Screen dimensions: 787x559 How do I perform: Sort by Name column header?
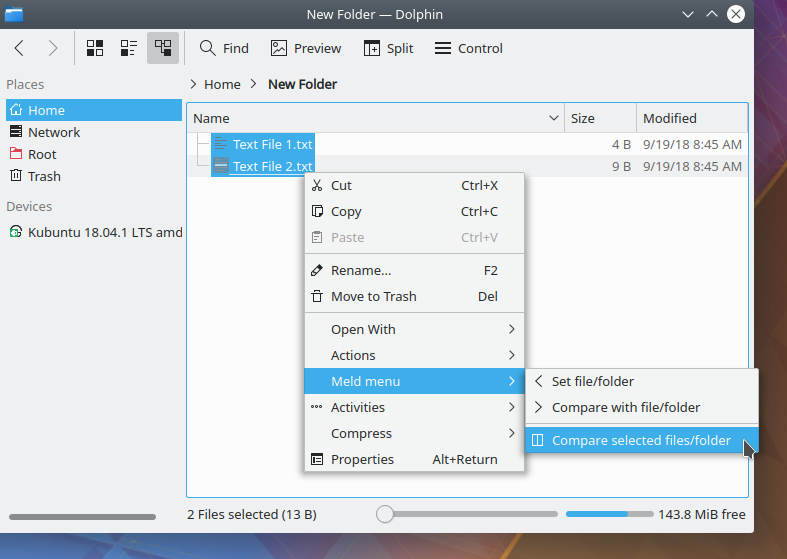[375, 118]
